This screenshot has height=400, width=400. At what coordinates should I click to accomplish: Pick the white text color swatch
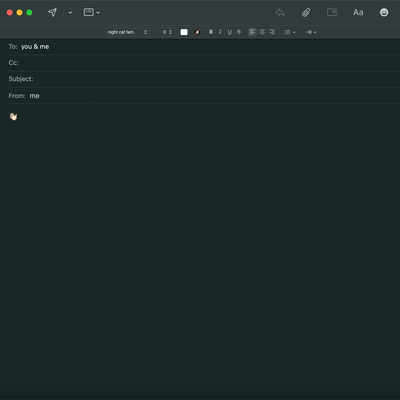[x=184, y=32]
